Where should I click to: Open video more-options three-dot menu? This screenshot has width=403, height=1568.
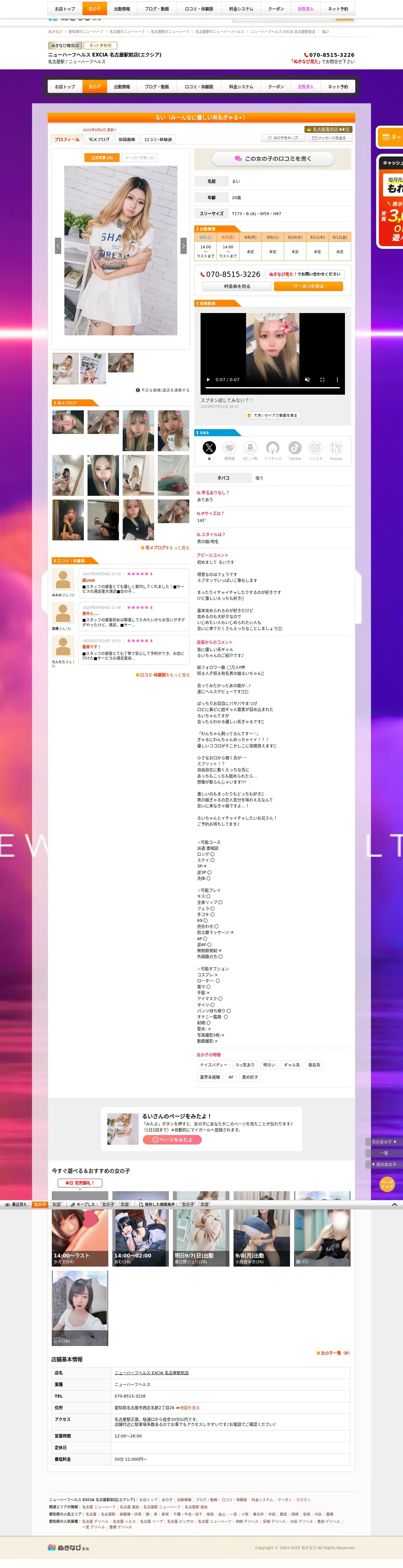coord(337,379)
